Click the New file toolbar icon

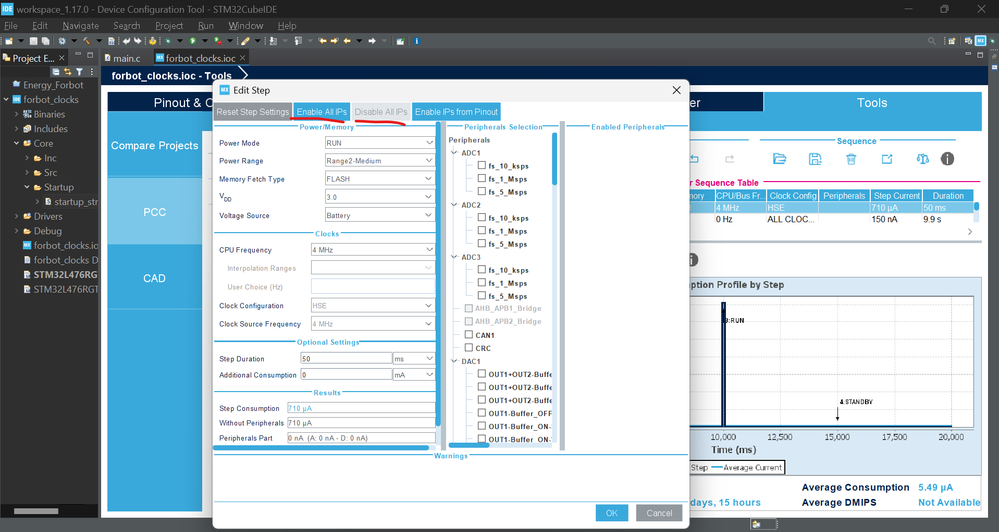[8, 41]
